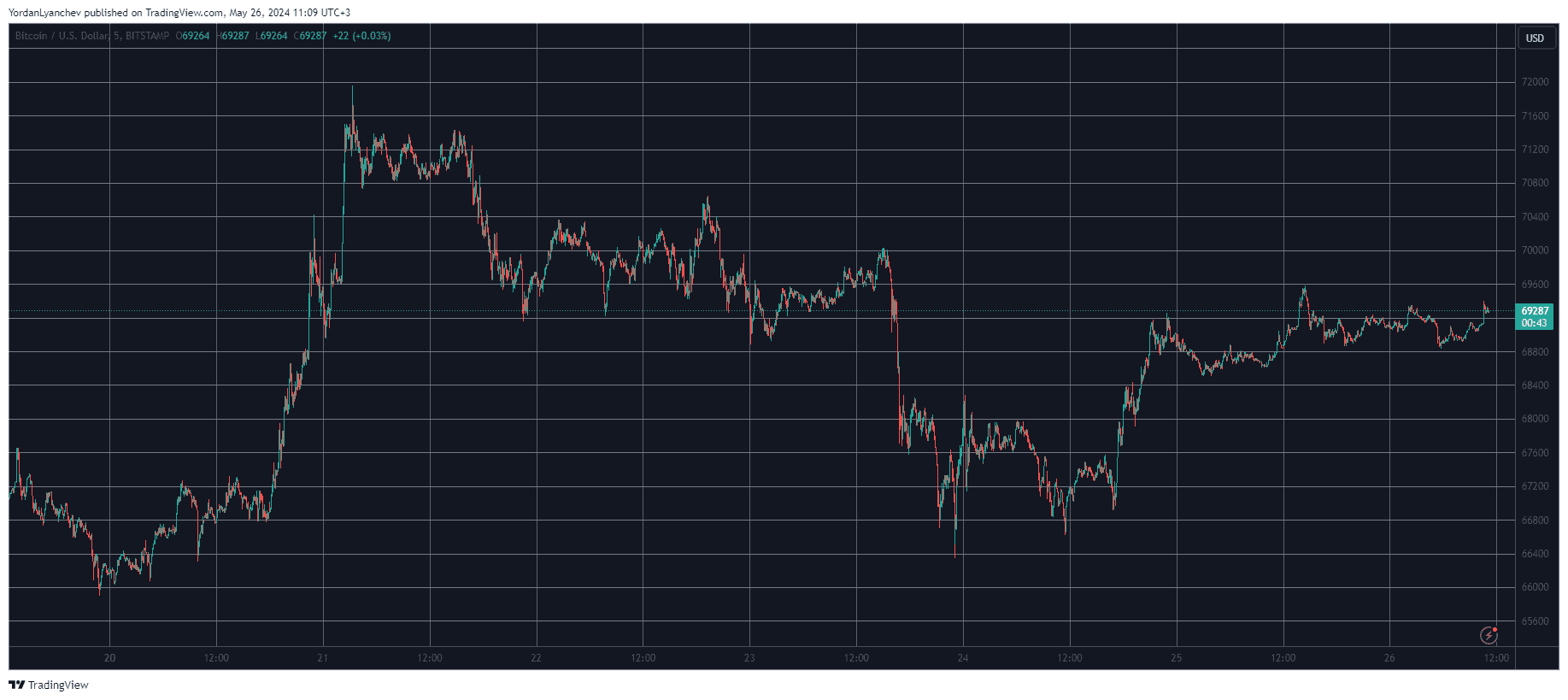Click the 68800 price axis label
Image resolution: width=1568 pixels, height=700 pixels.
[x=1535, y=352]
